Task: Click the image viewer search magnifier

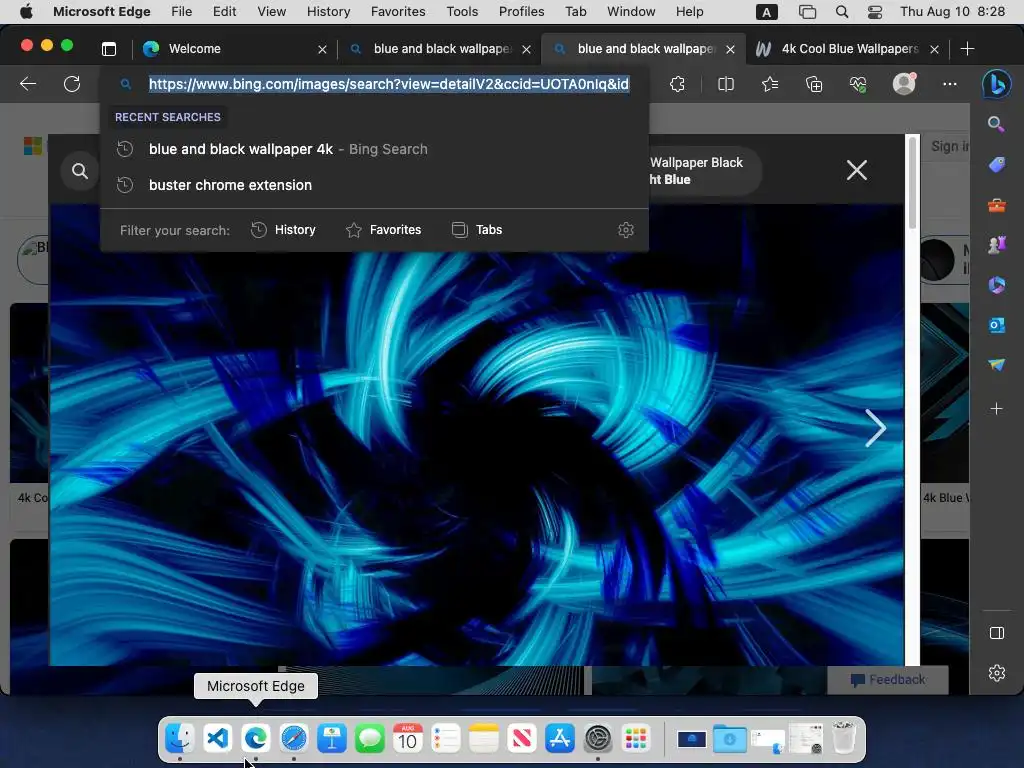Action: coord(80,171)
